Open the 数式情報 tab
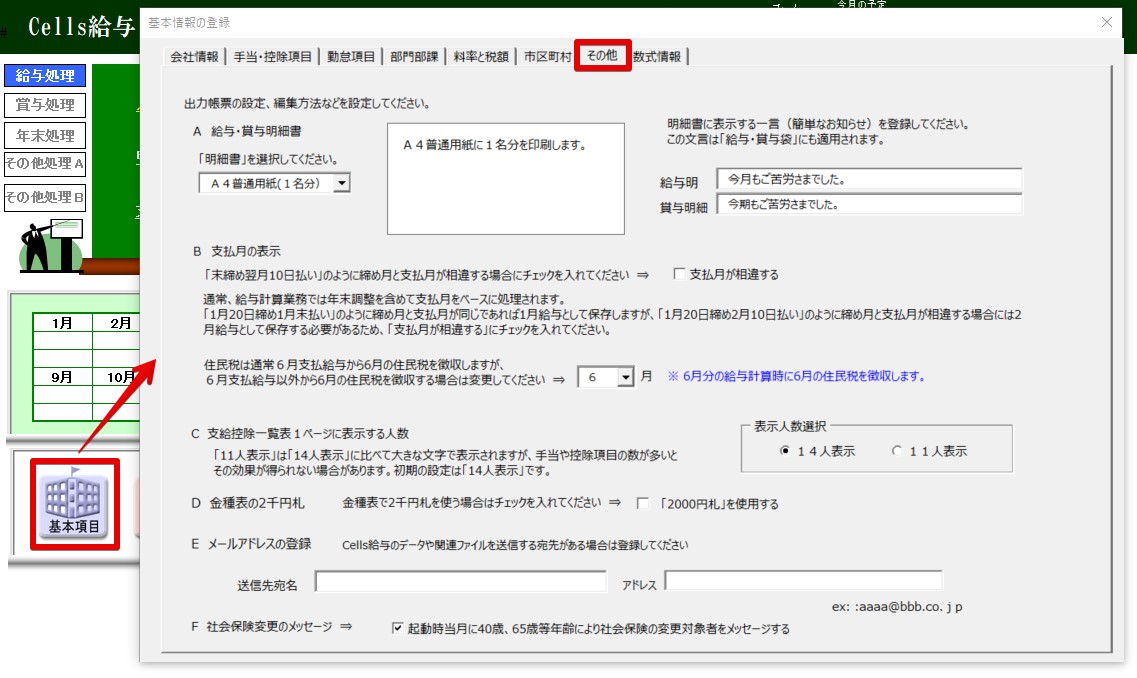 [x=657, y=57]
